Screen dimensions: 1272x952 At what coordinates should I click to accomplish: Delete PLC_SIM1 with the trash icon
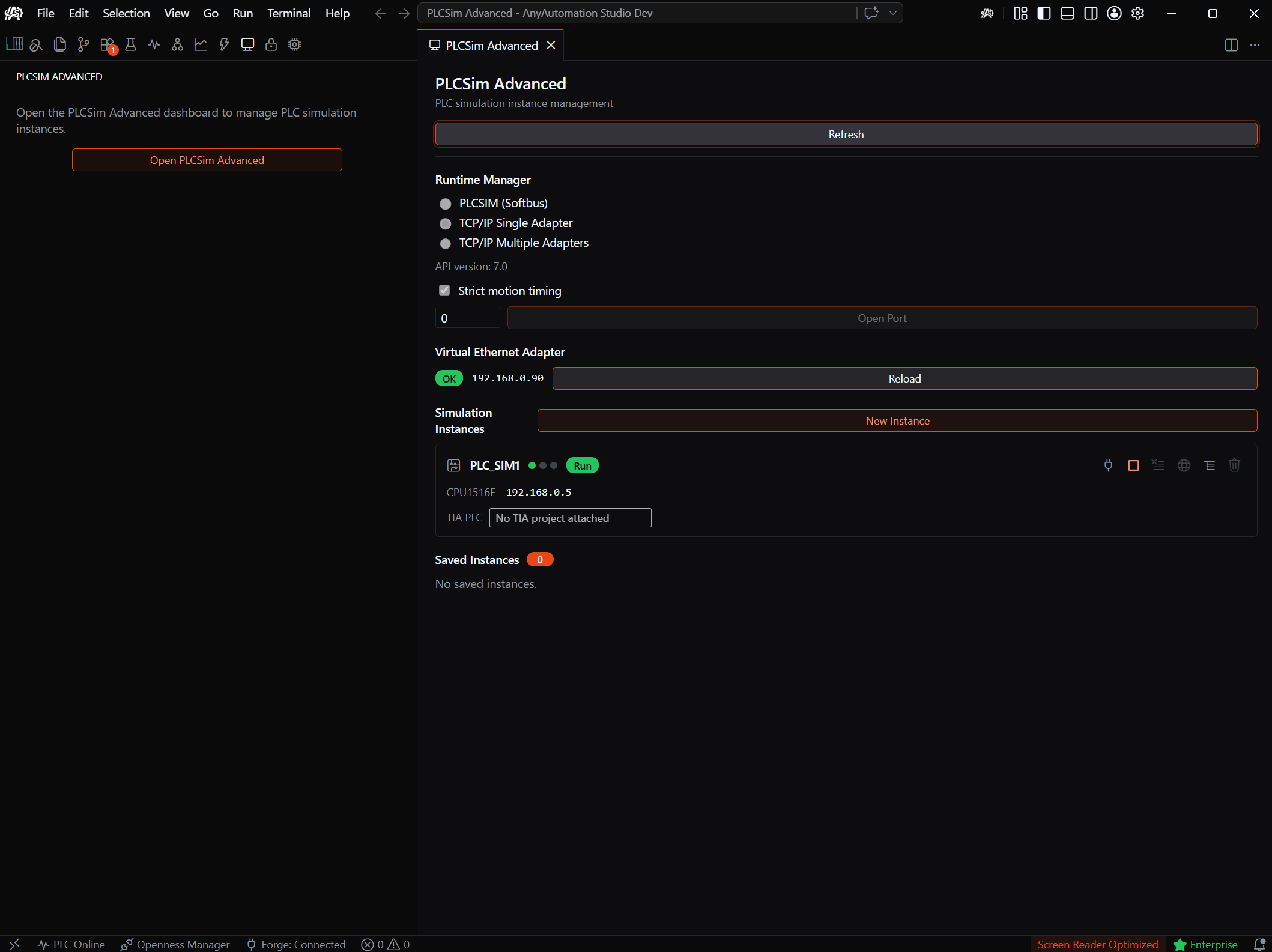tap(1234, 465)
